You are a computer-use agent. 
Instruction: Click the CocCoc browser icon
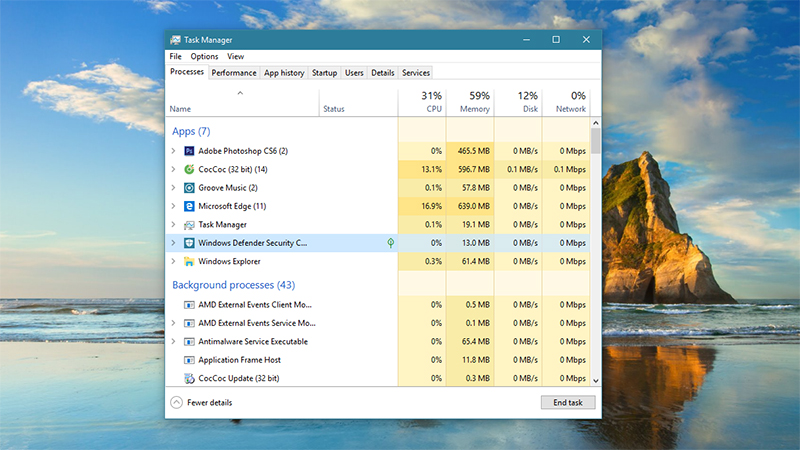coord(189,169)
